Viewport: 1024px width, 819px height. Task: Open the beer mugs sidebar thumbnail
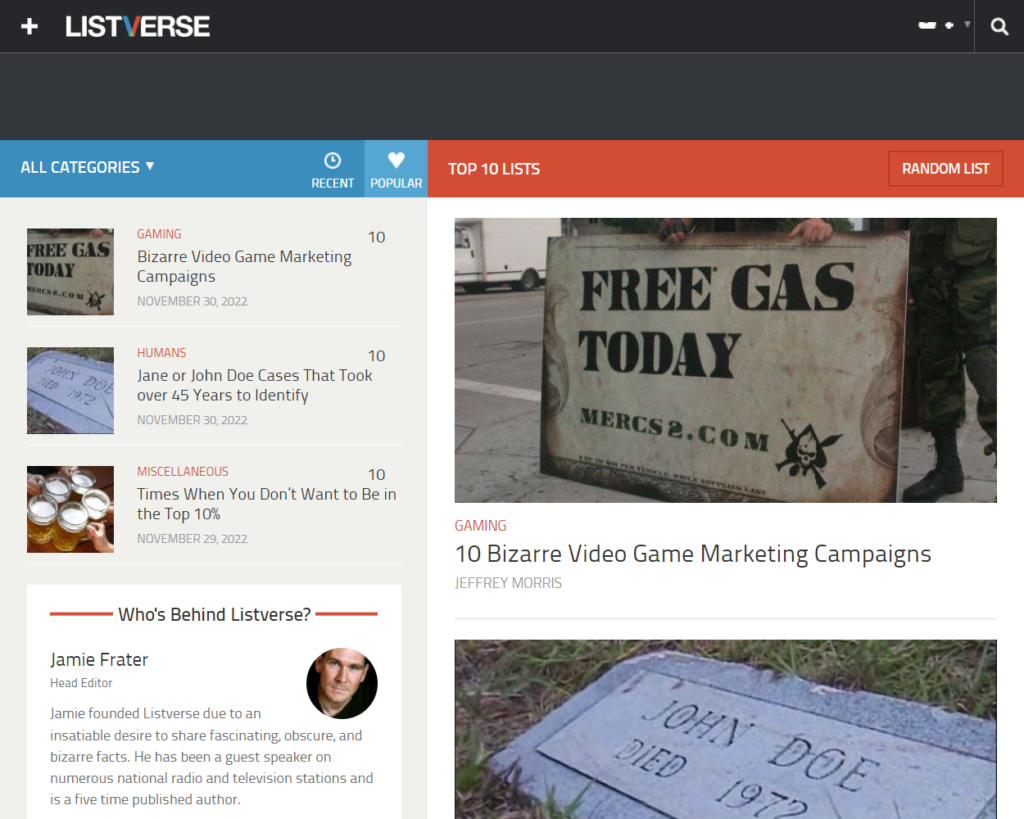click(70, 509)
